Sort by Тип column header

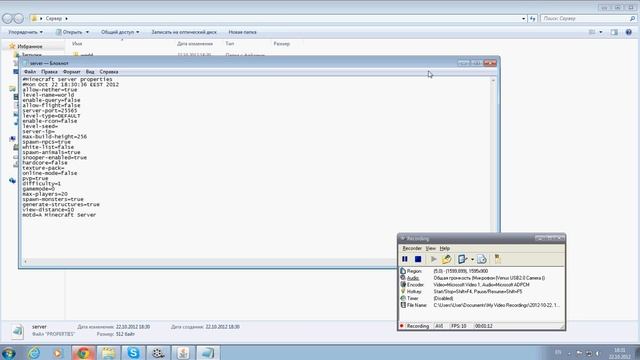pos(230,44)
